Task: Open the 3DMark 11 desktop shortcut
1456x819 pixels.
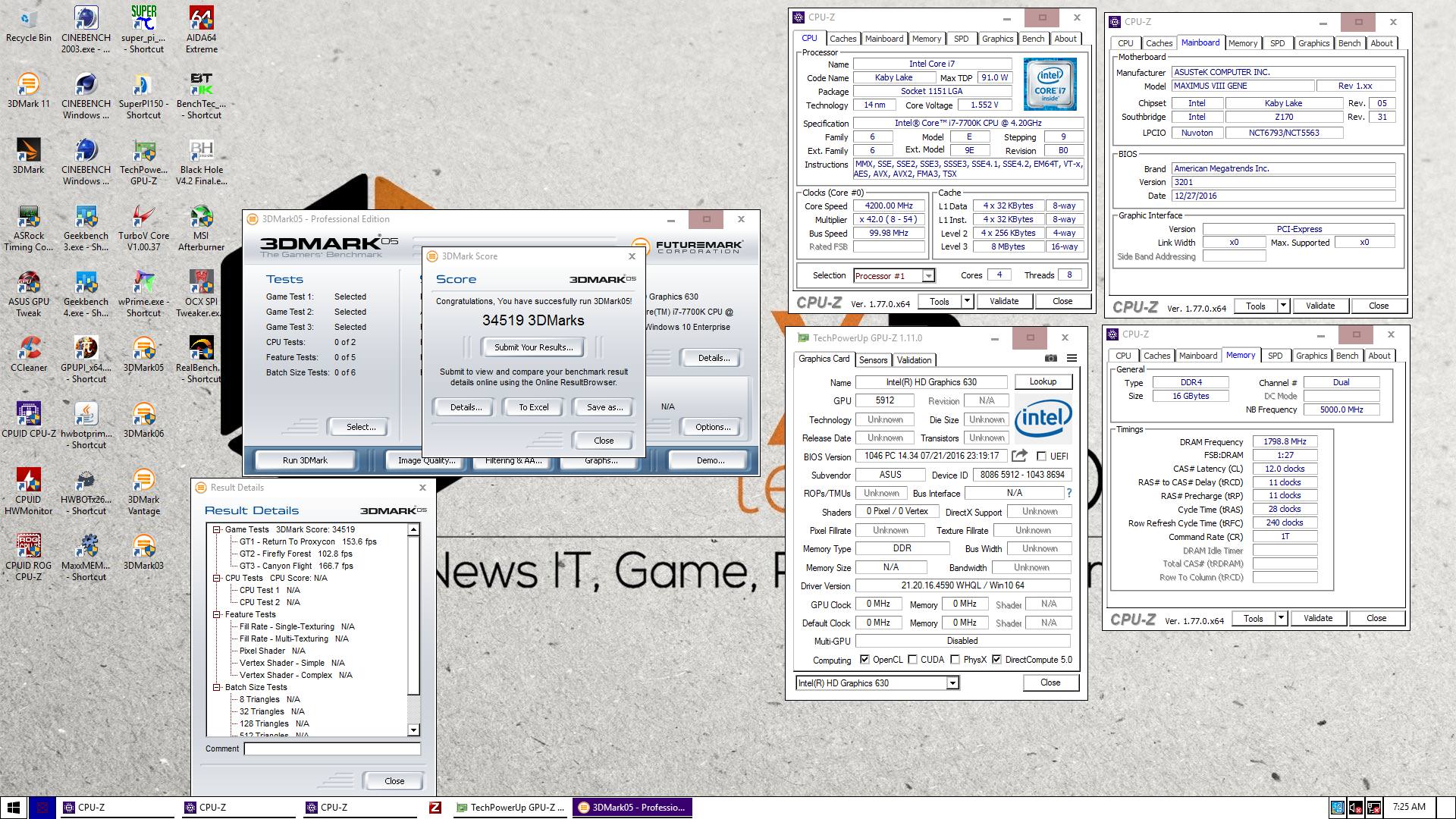Action: (x=29, y=89)
